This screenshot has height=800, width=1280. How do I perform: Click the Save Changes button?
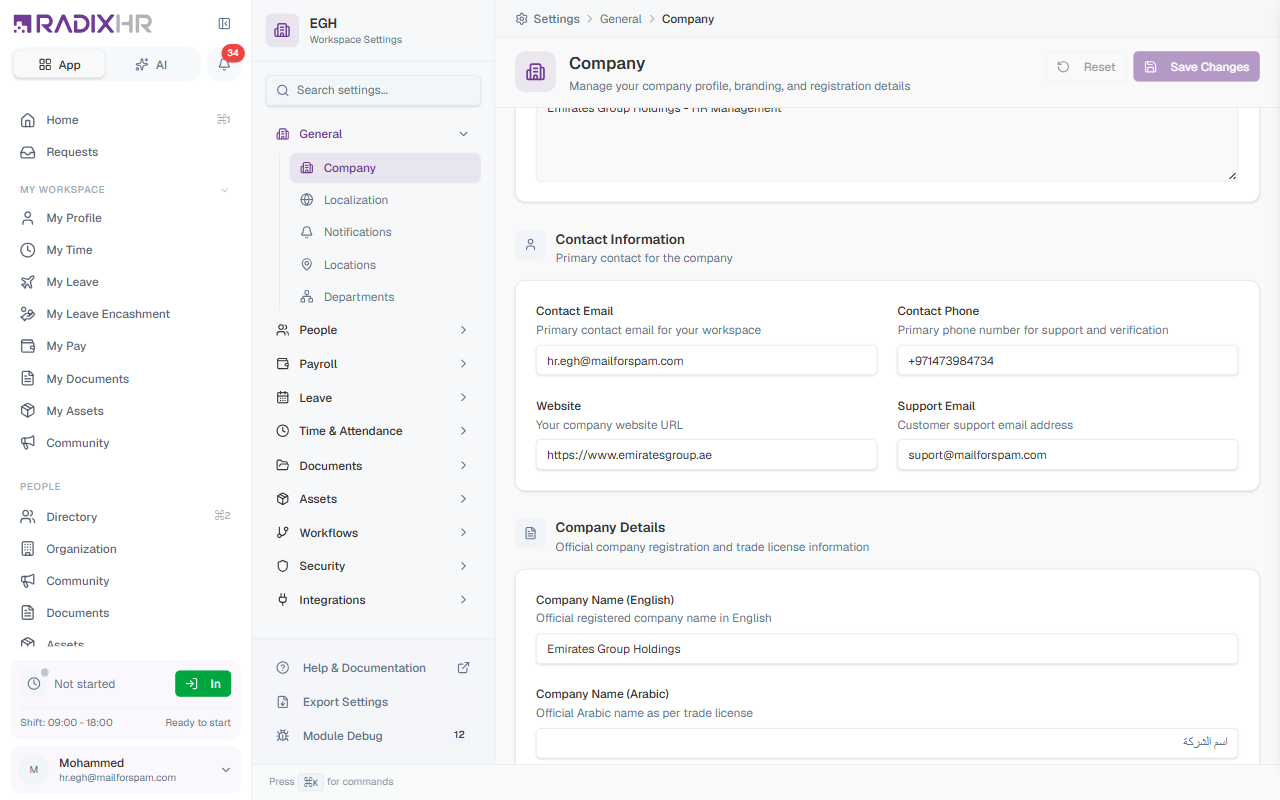point(1196,67)
